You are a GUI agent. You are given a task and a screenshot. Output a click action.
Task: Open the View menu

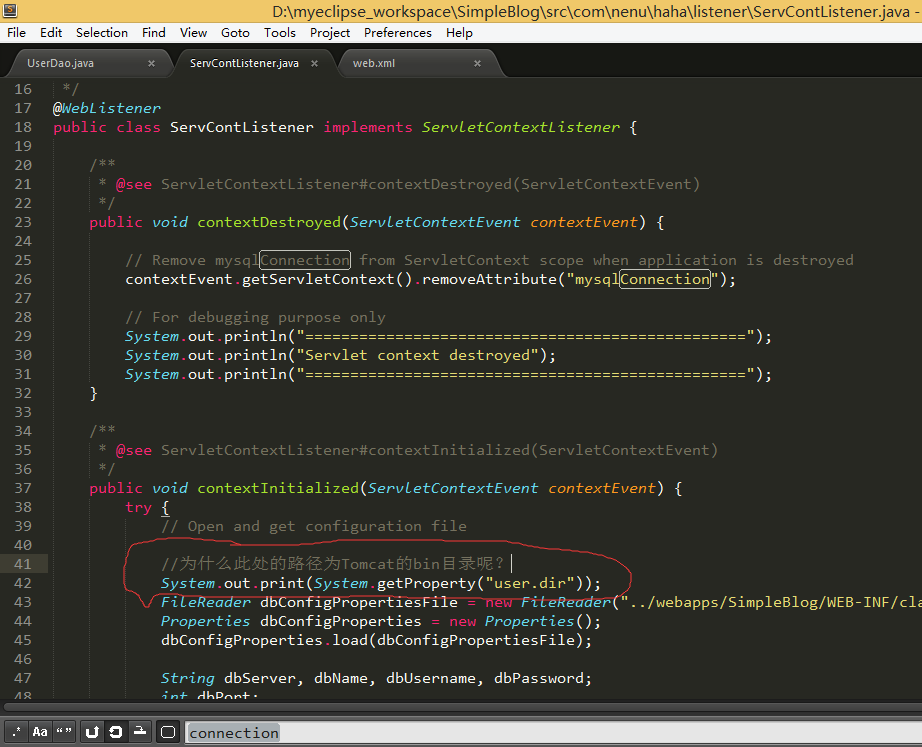[193, 33]
